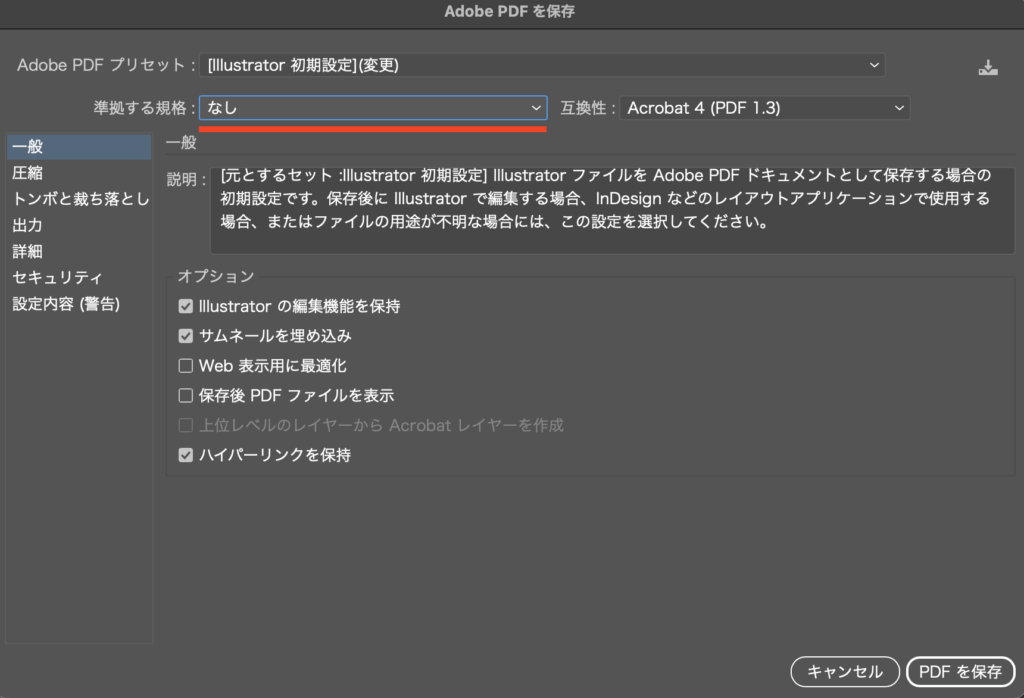Image resolution: width=1024 pixels, height=698 pixels.
Task: Uncheck Illustrator の編集機能を保持
Action: coord(186,307)
